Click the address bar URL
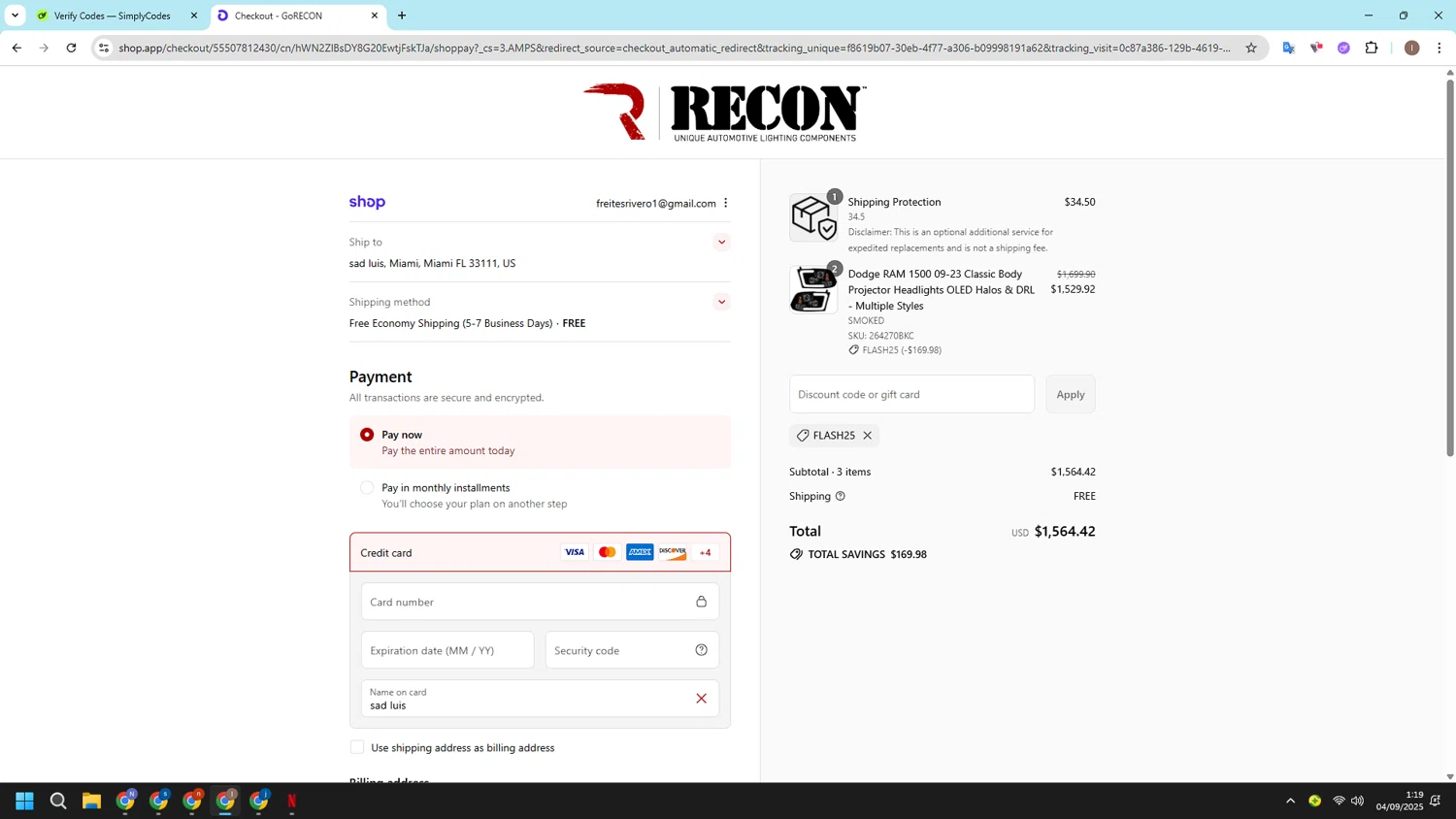 point(675,48)
